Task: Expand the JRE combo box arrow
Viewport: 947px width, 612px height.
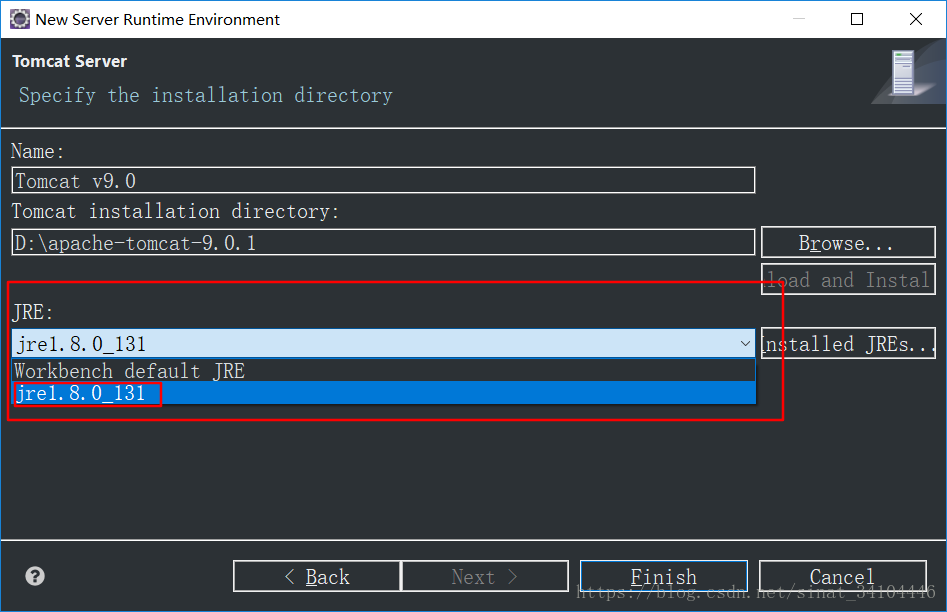Action: (x=745, y=344)
